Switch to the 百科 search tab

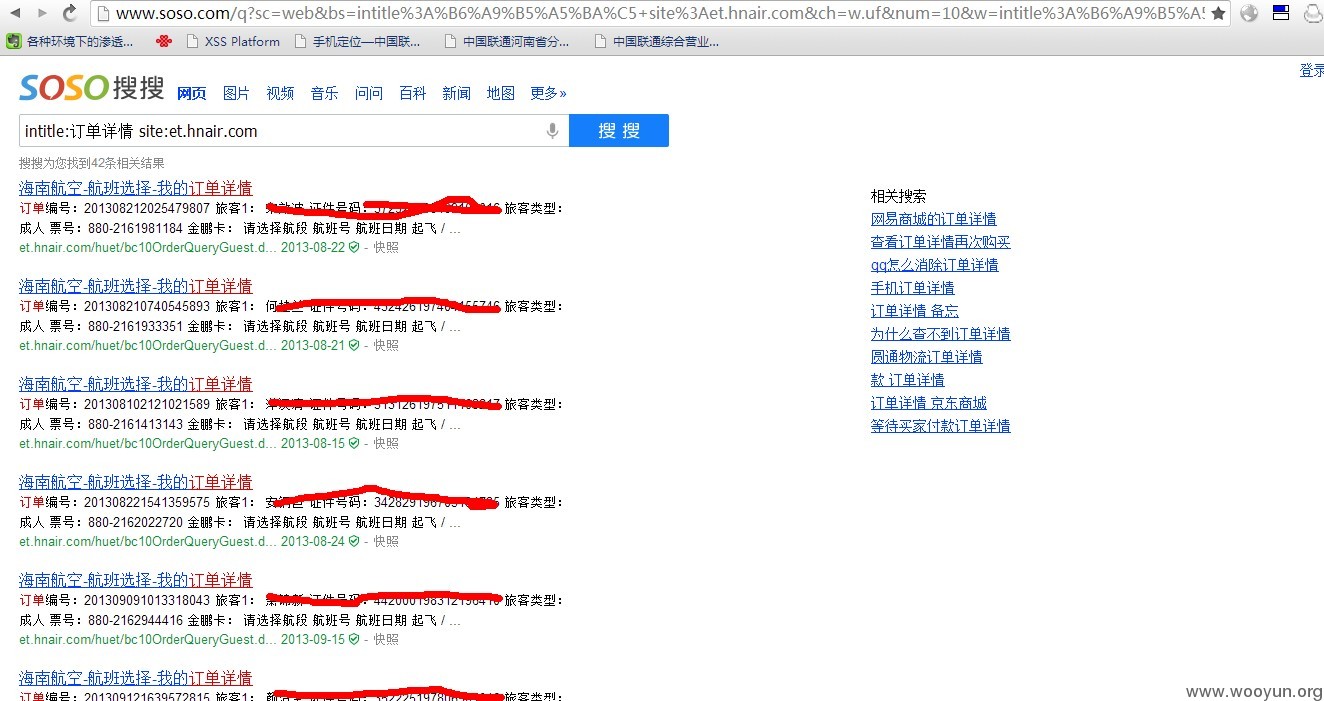pyautogui.click(x=412, y=93)
